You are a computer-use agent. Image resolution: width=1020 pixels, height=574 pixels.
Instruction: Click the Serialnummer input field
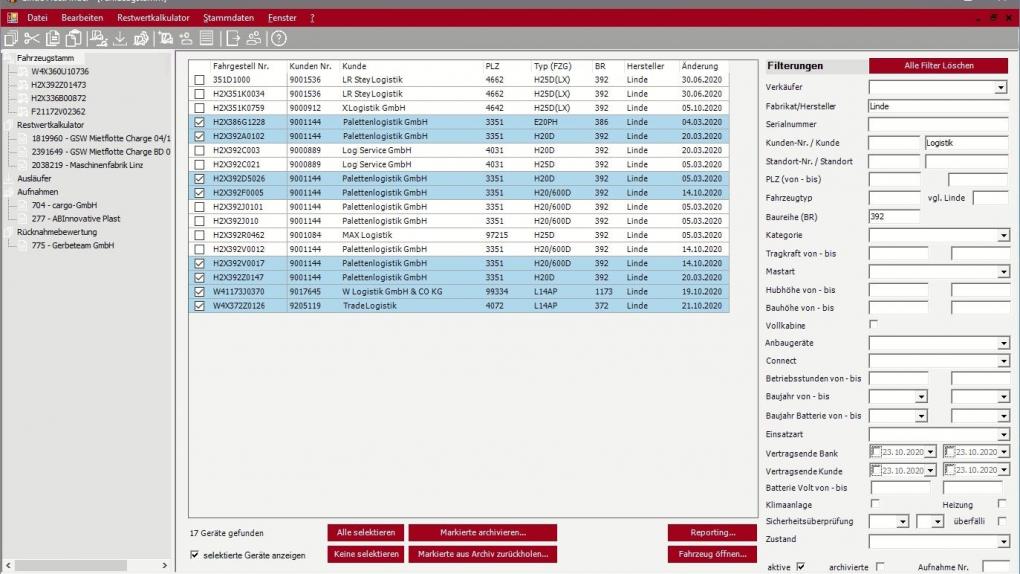tap(938, 125)
